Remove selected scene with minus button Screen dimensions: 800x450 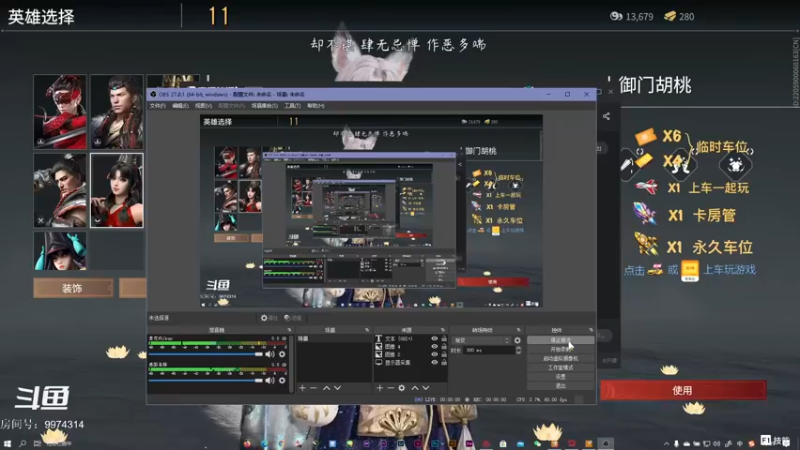[313, 388]
